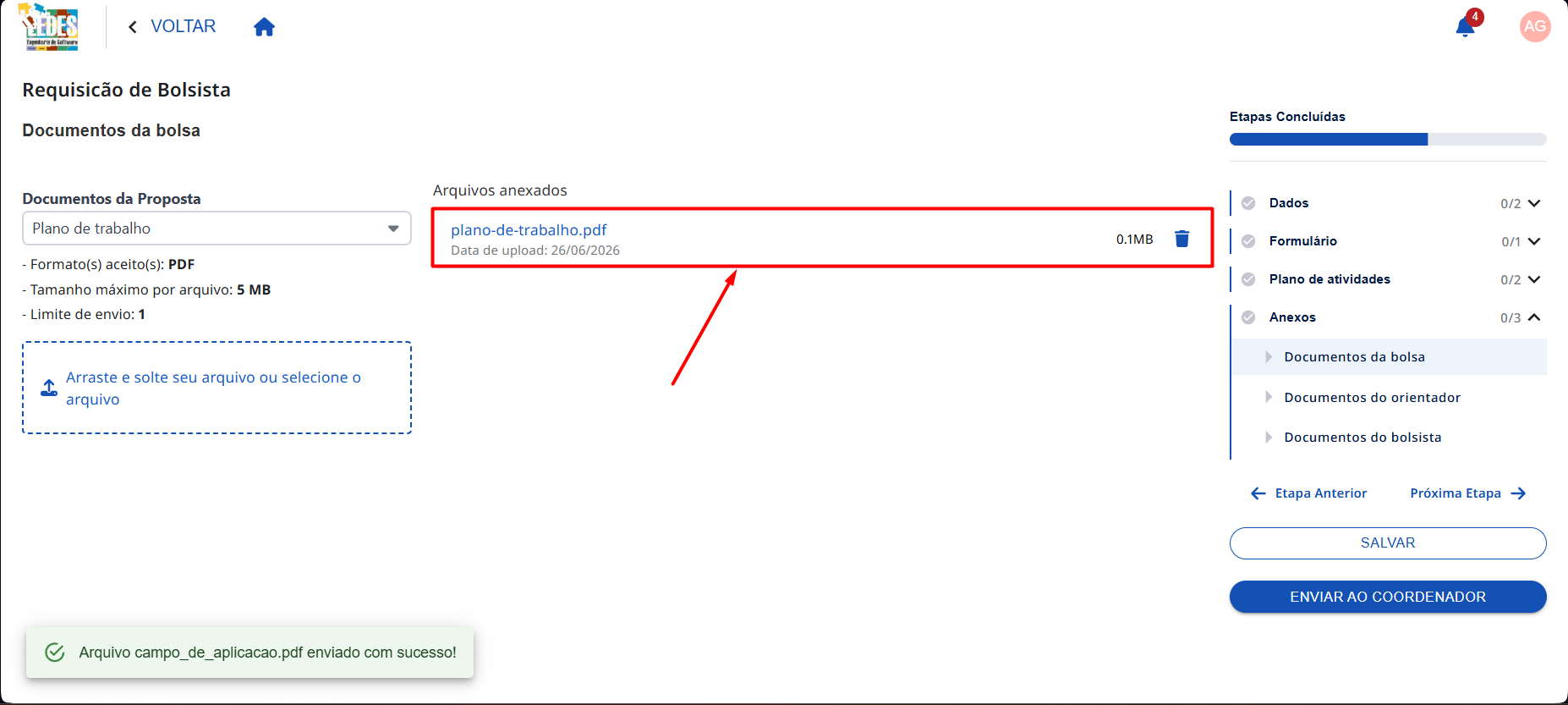Viewport: 1568px width, 705px height.
Task: Click the Data de upload 26/06/2026 text
Action: coord(535,251)
